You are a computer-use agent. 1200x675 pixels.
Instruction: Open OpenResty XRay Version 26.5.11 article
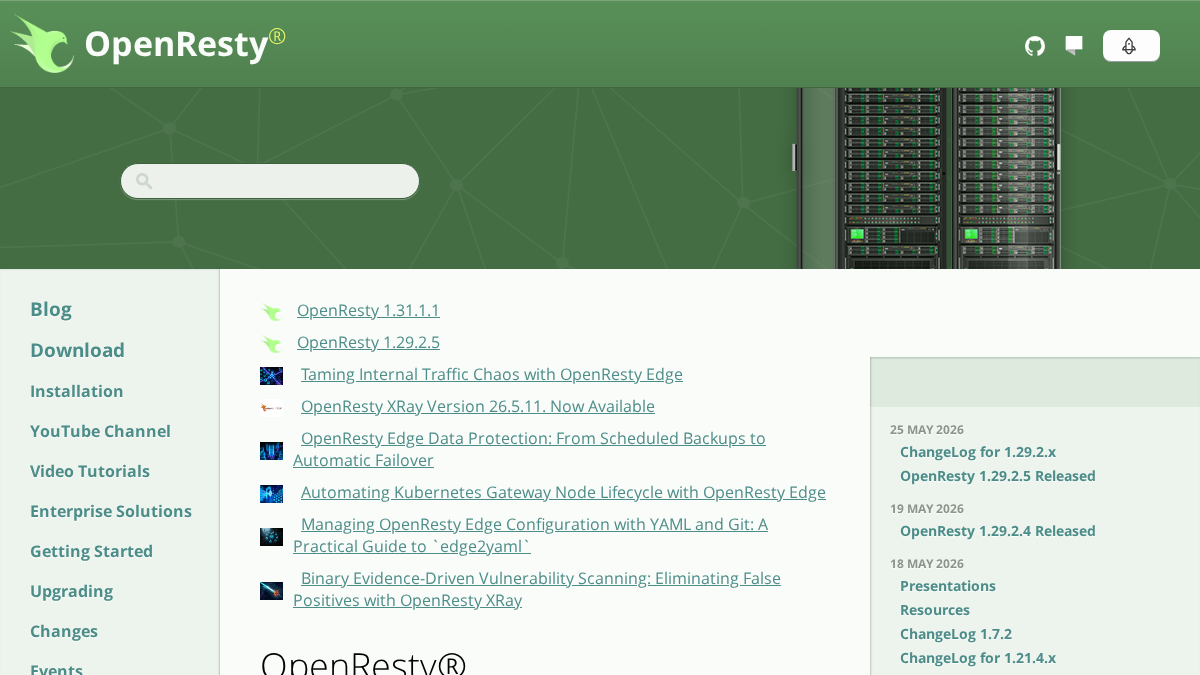point(478,406)
